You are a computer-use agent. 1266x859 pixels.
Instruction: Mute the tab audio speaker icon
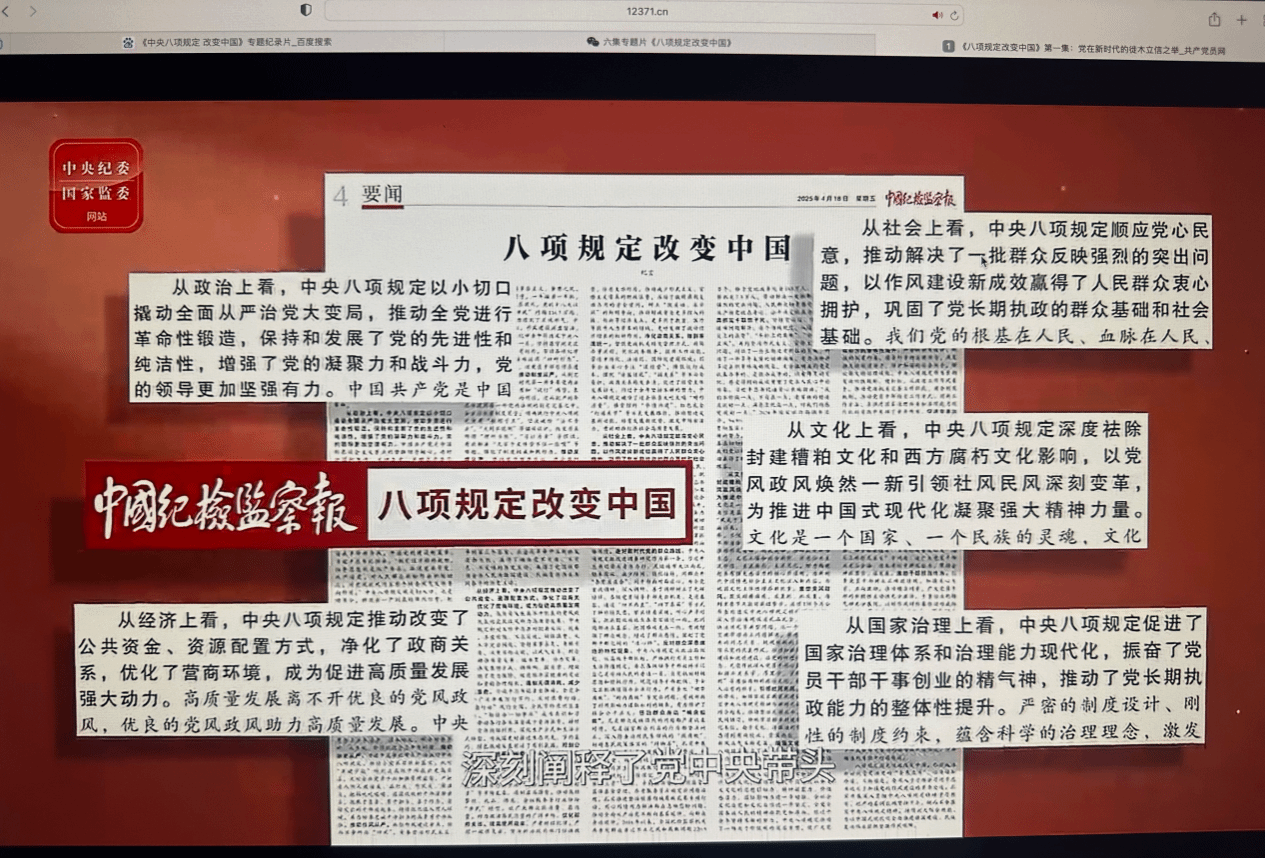coord(937,15)
